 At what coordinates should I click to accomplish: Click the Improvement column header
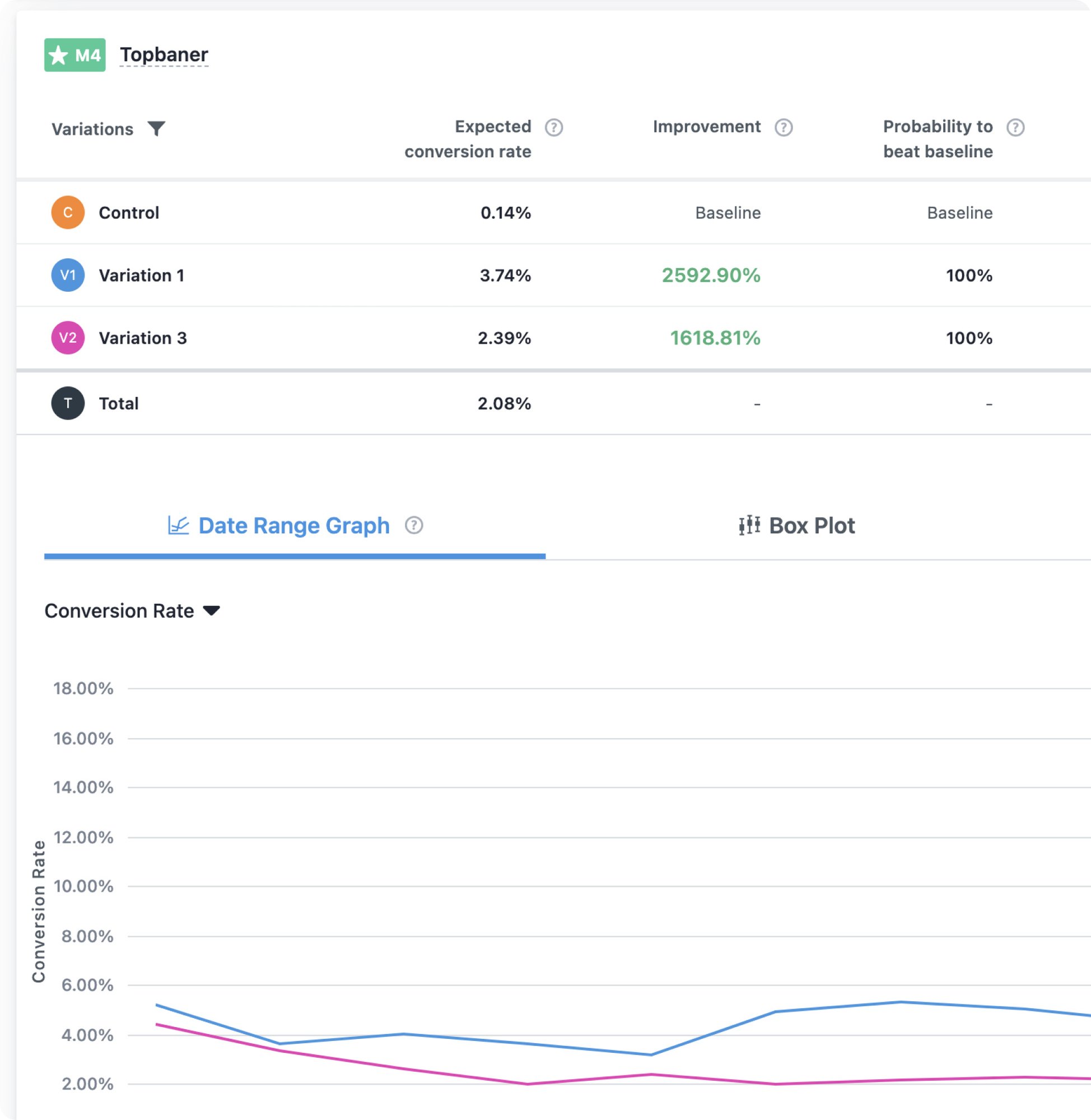pos(706,127)
